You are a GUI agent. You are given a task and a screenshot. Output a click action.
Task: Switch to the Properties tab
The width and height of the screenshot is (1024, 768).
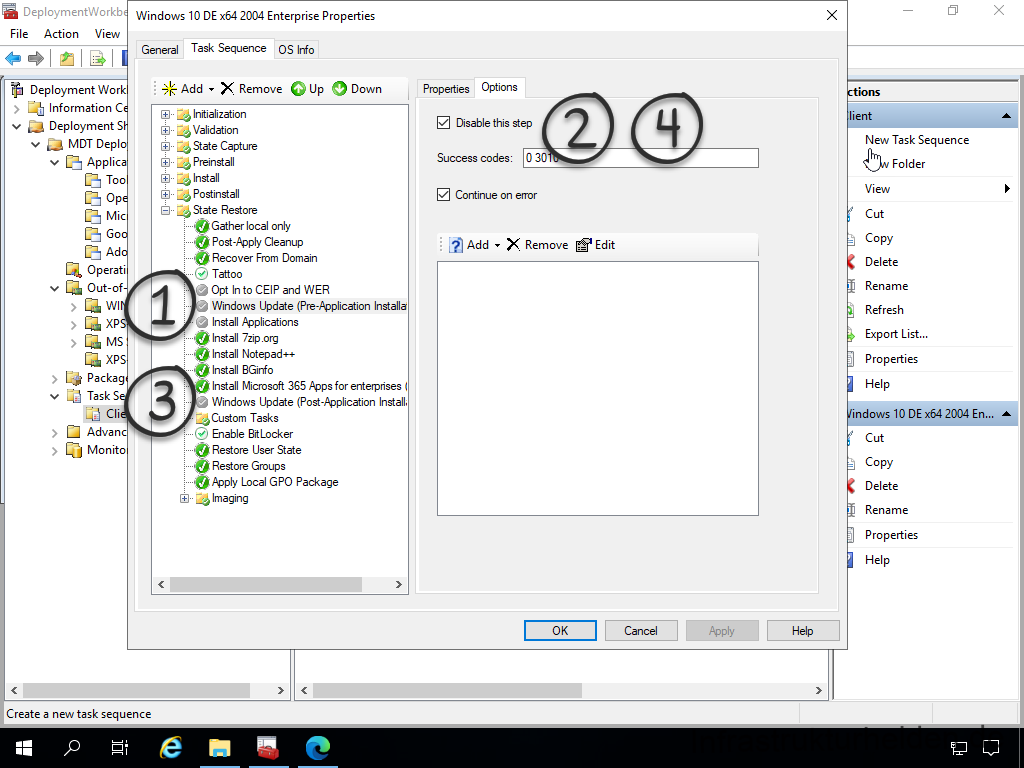(445, 89)
